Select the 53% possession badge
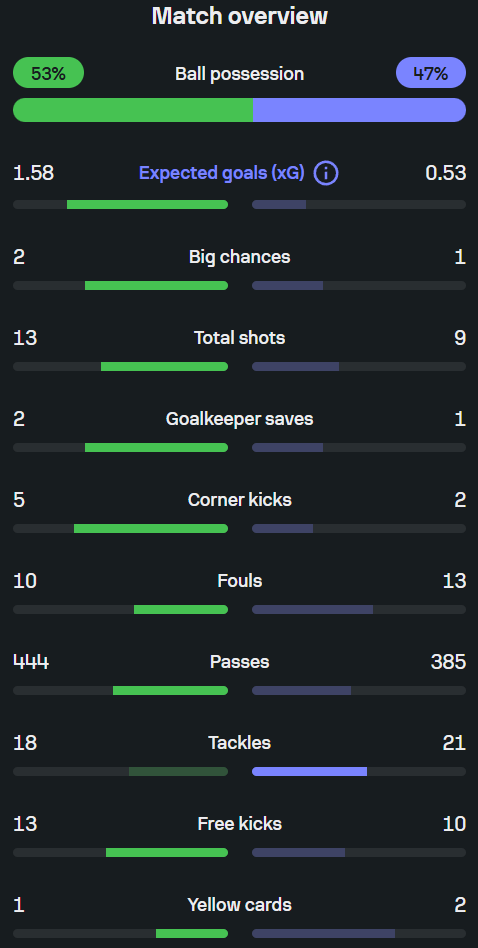The image size is (478, 948). [48, 73]
